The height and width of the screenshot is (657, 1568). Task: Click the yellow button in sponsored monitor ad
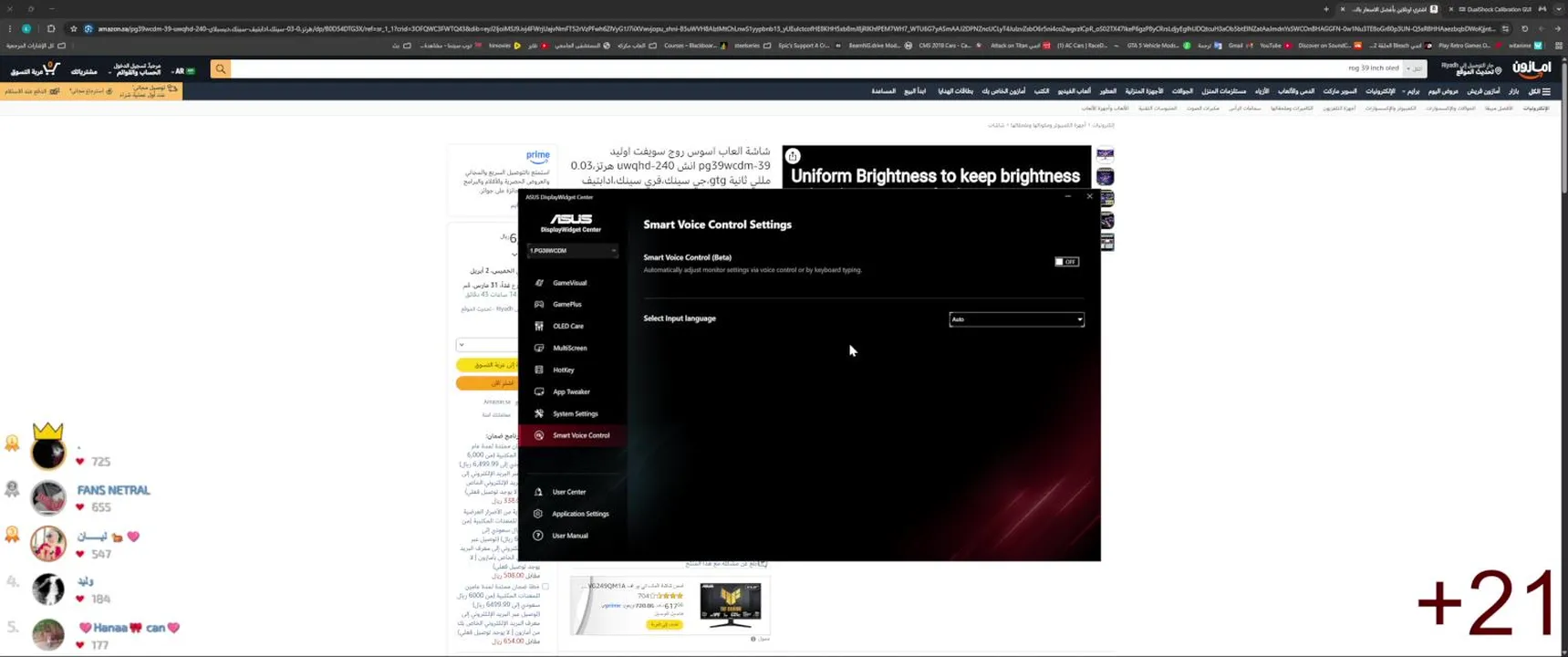(x=664, y=624)
